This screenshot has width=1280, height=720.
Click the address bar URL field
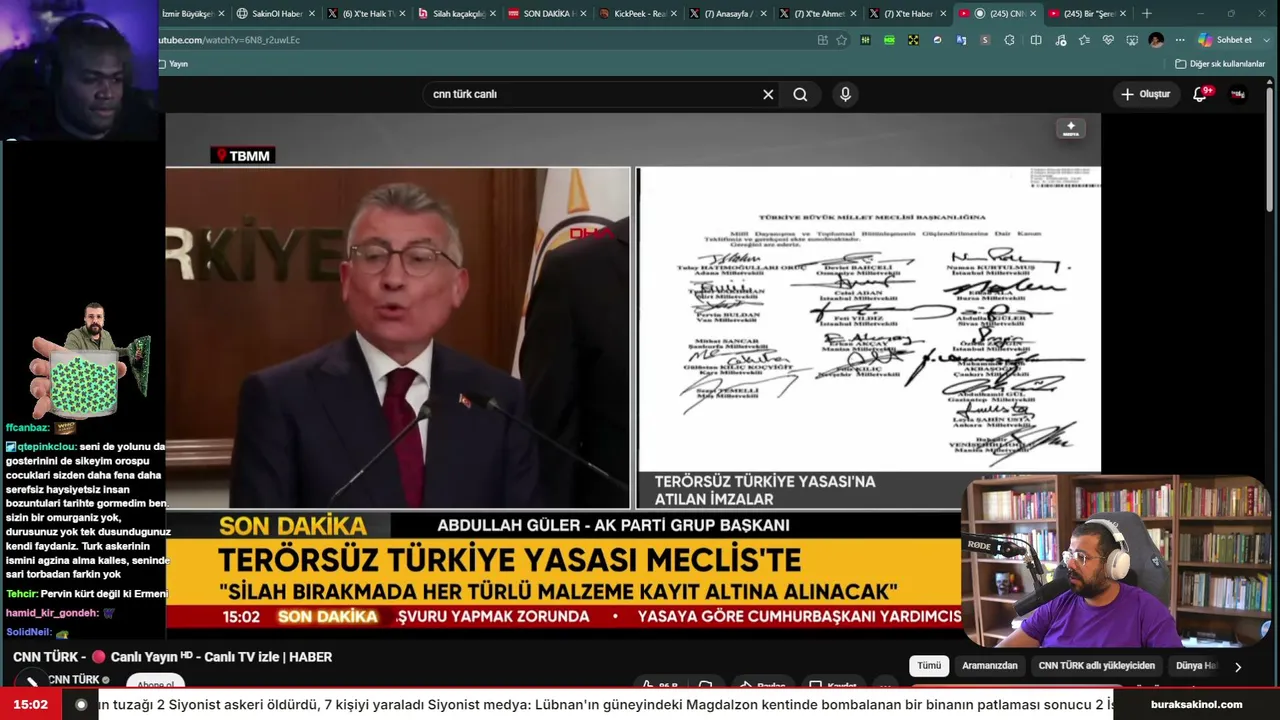(485, 40)
